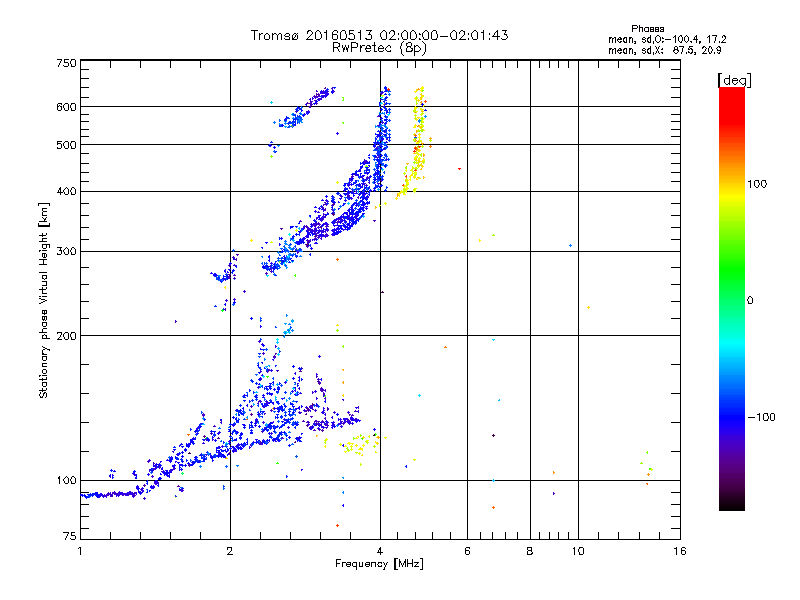The width and height of the screenshot is (800, 600).
Task: Click the x-axis tick label '6'
Action: [467, 551]
